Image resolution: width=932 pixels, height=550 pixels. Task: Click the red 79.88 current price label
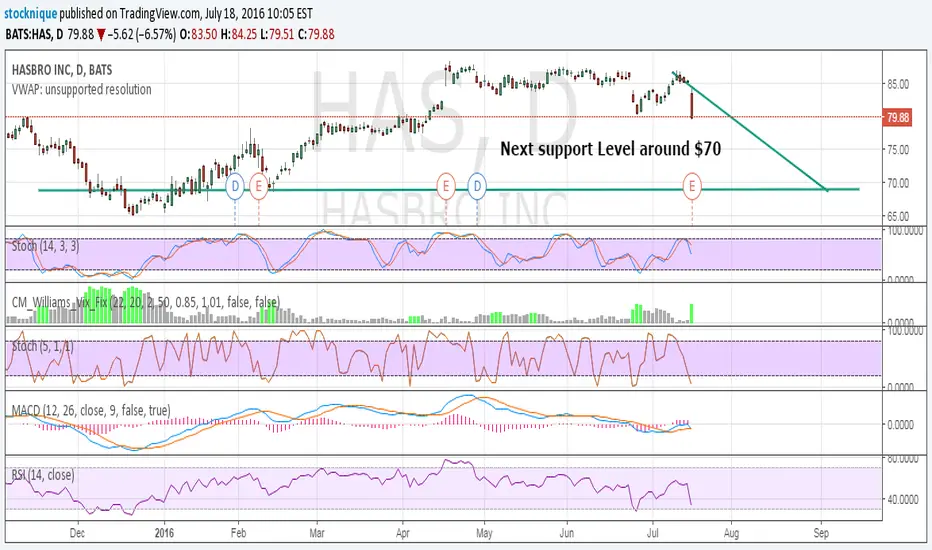point(898,117)
